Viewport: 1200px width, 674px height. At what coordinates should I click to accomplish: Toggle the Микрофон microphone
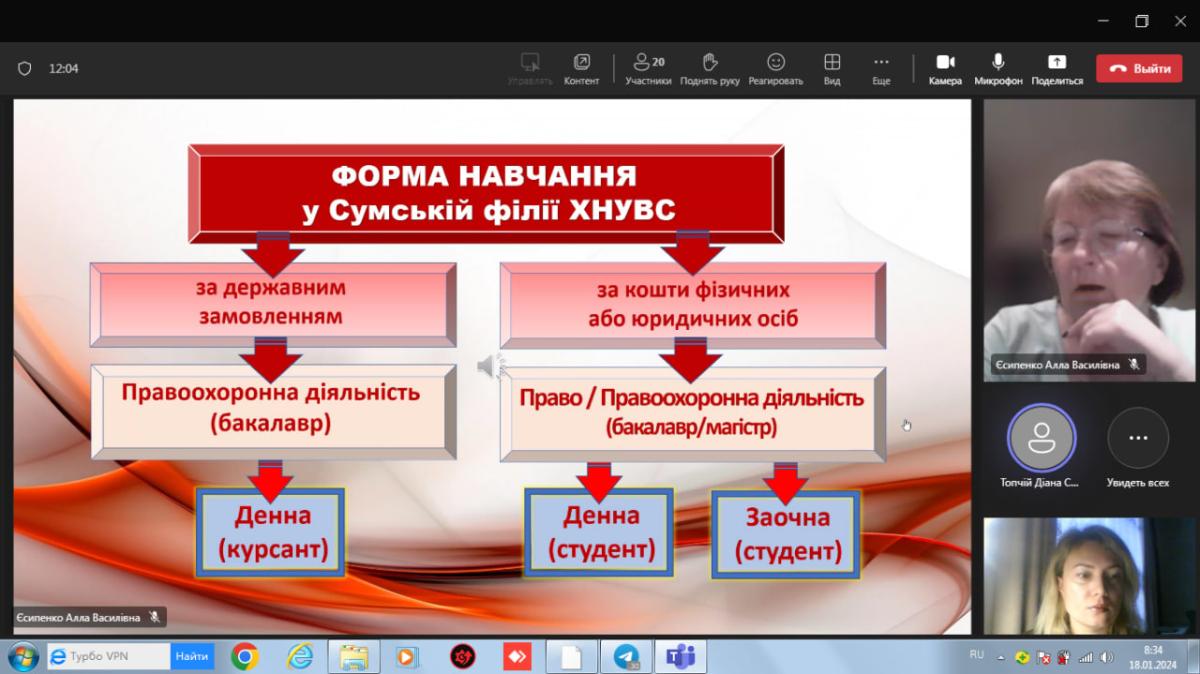pos(998,69)
